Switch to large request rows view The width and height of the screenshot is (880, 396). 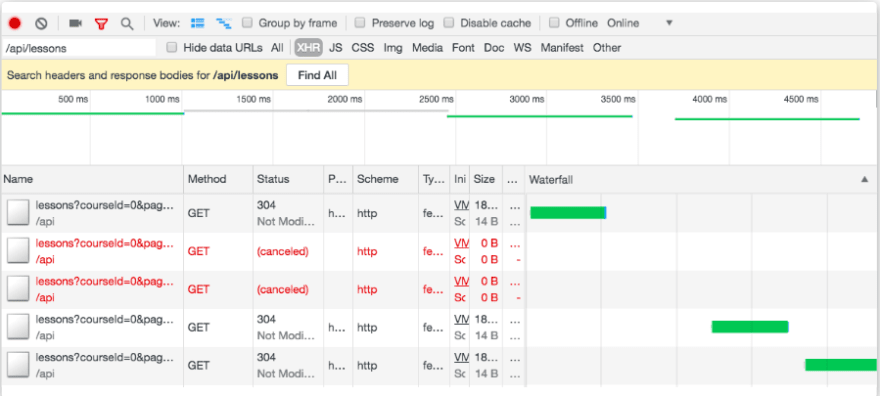[197, 23]
